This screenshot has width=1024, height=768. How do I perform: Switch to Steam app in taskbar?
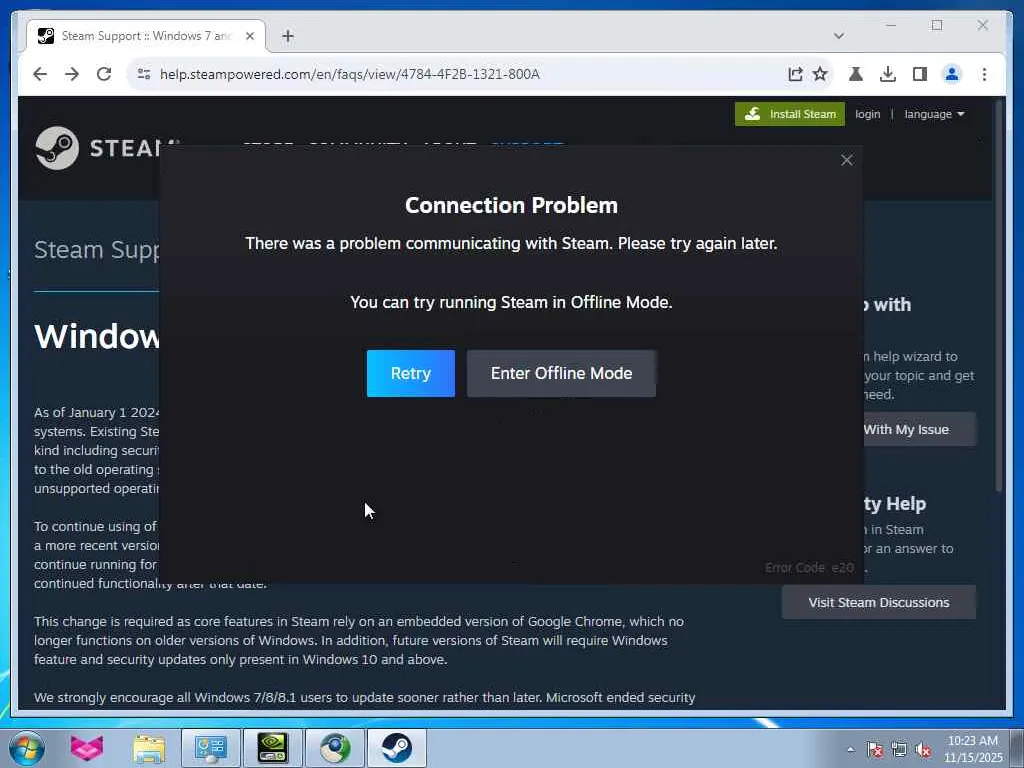point(396,748)
